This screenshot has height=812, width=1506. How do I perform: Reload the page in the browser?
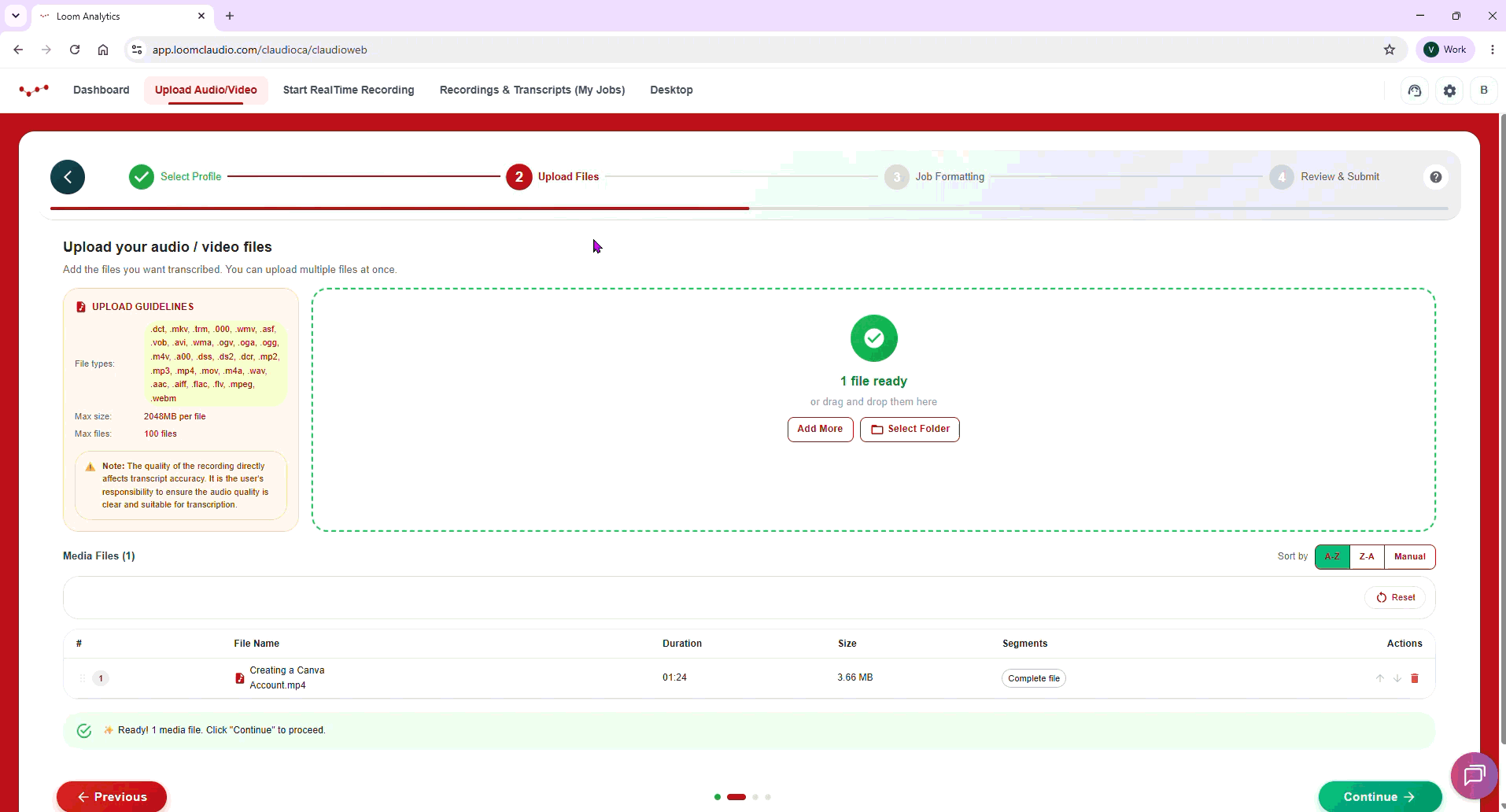point(75,50)
